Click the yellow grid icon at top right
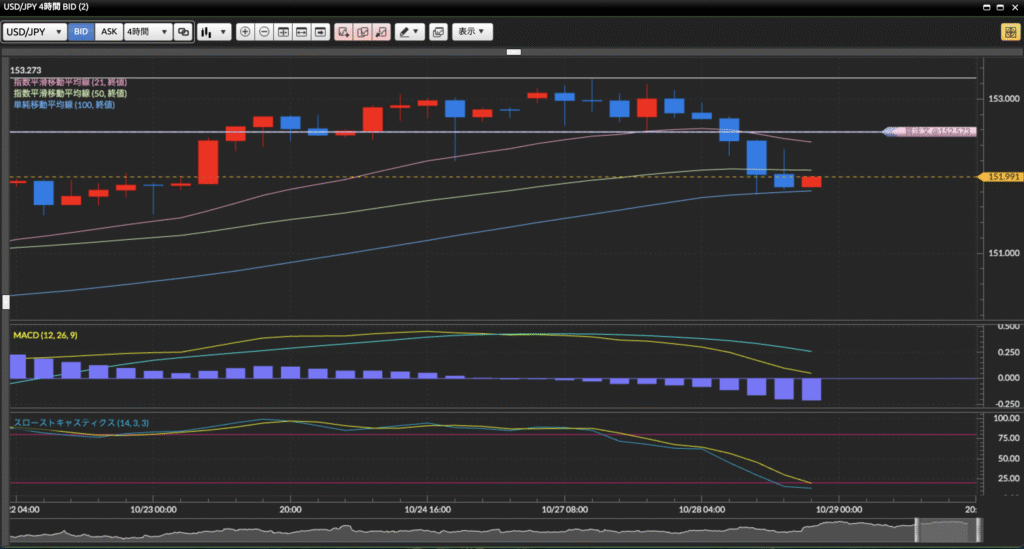This screenshot has height=549, width=1024. pos(1008,32)
